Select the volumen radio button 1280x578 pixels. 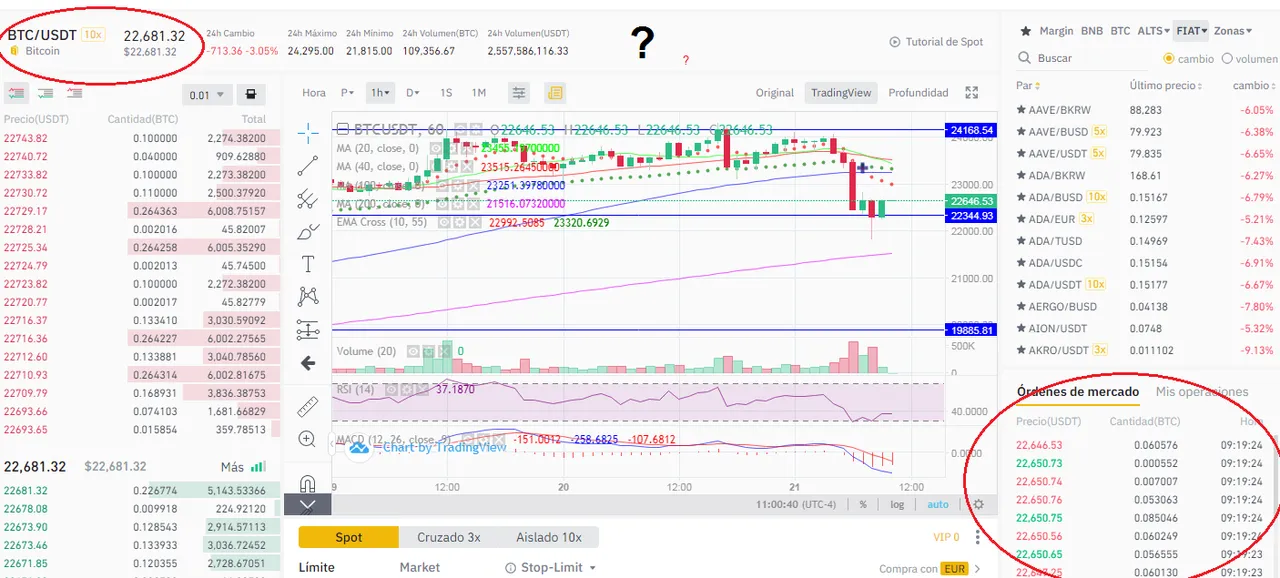click(x=1227, y=59)
